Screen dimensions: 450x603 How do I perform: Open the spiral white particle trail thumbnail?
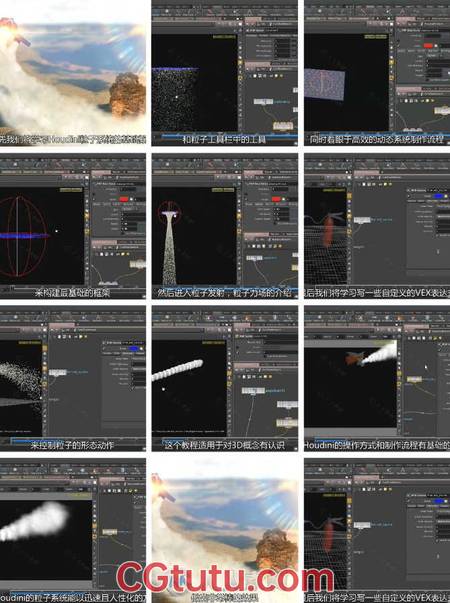click(225, 378)
